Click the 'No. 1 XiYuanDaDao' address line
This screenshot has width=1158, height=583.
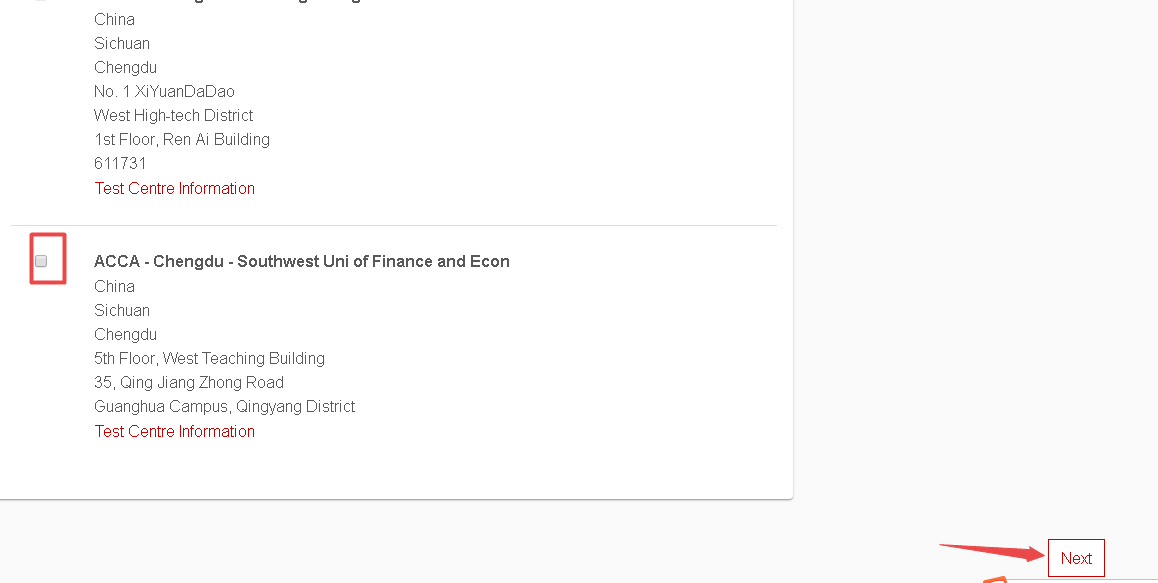pos(164,91)
